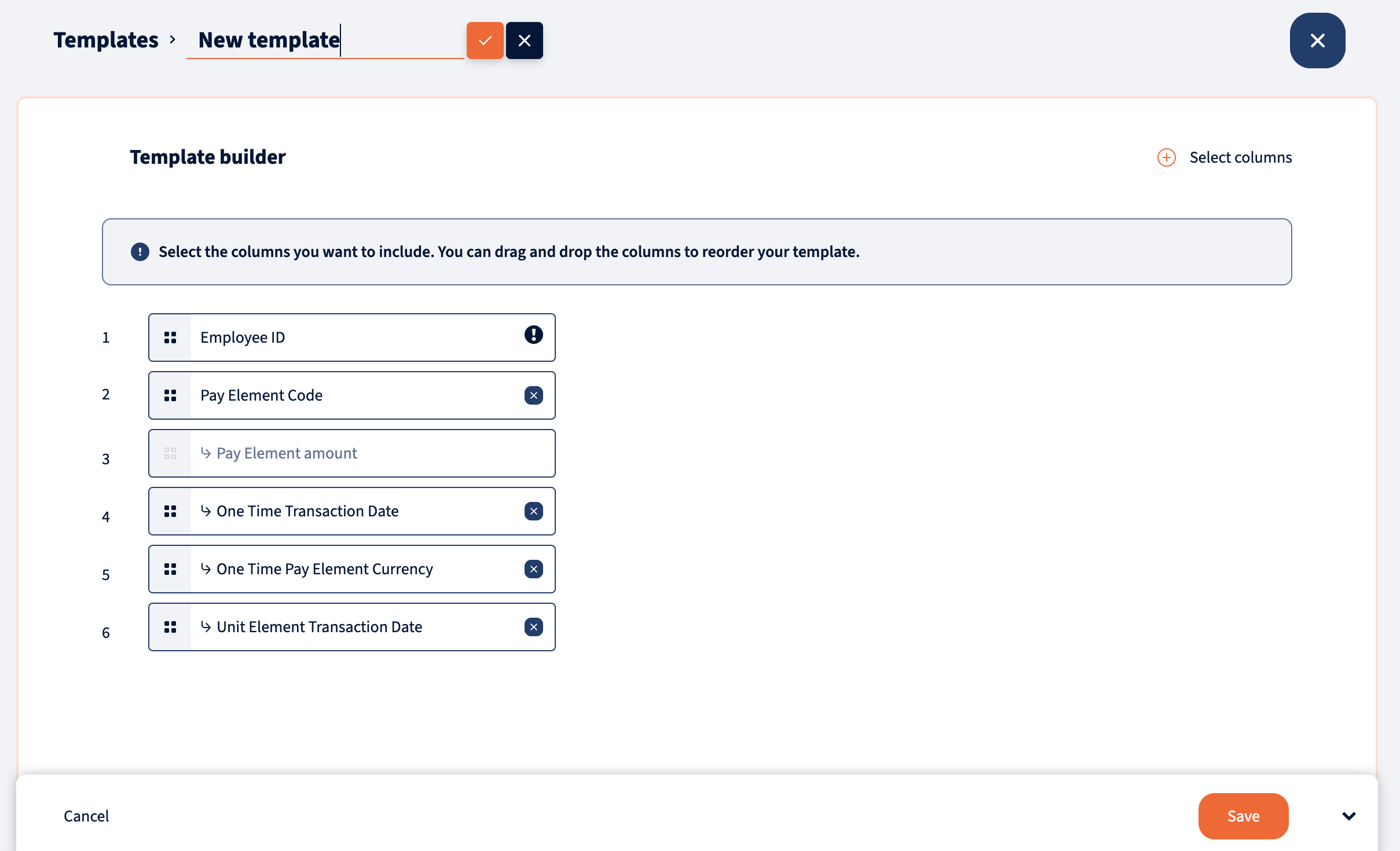This screenshot has height=851, width=1400.
Task: Remove the Pay Element Code column
Action: coord(533,395)
